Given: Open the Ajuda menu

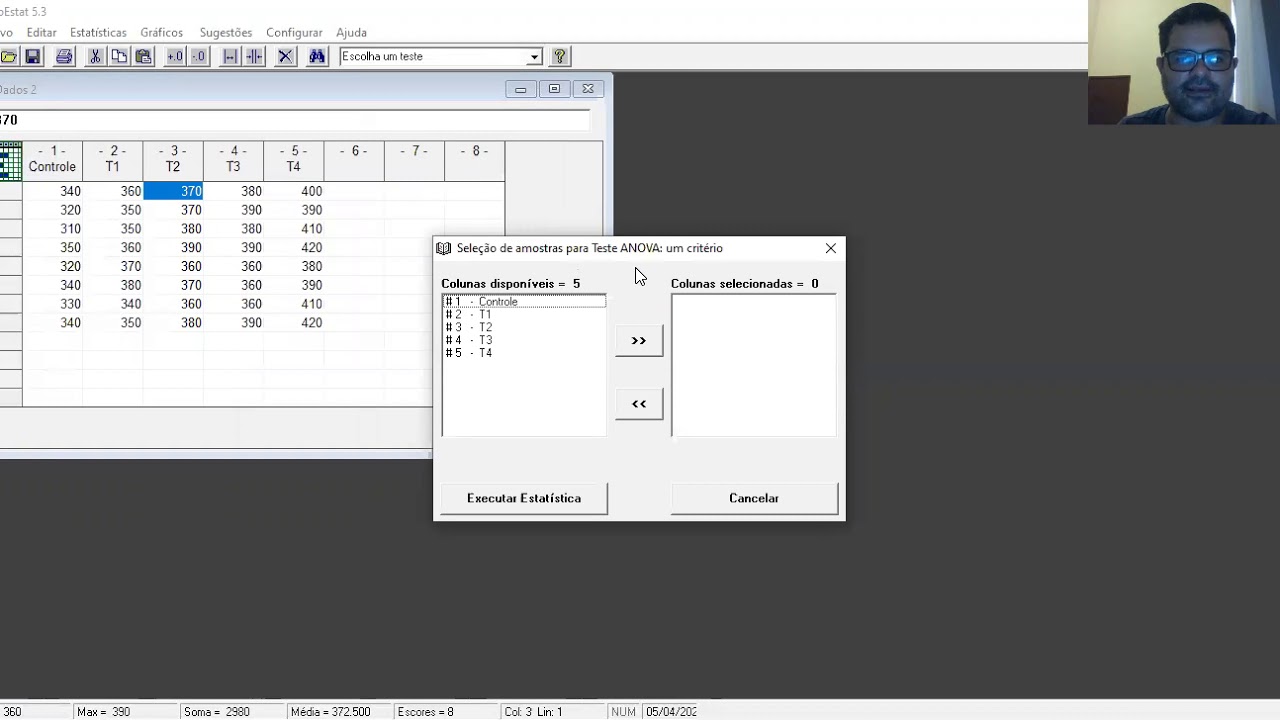Looking at the screenshot, I should 351,32.
